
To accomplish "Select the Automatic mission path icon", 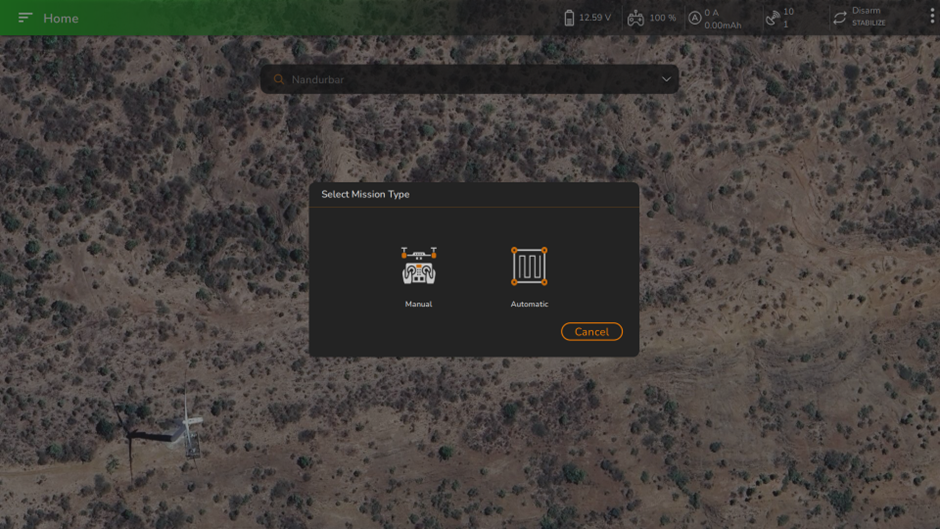I will (529, 266).
